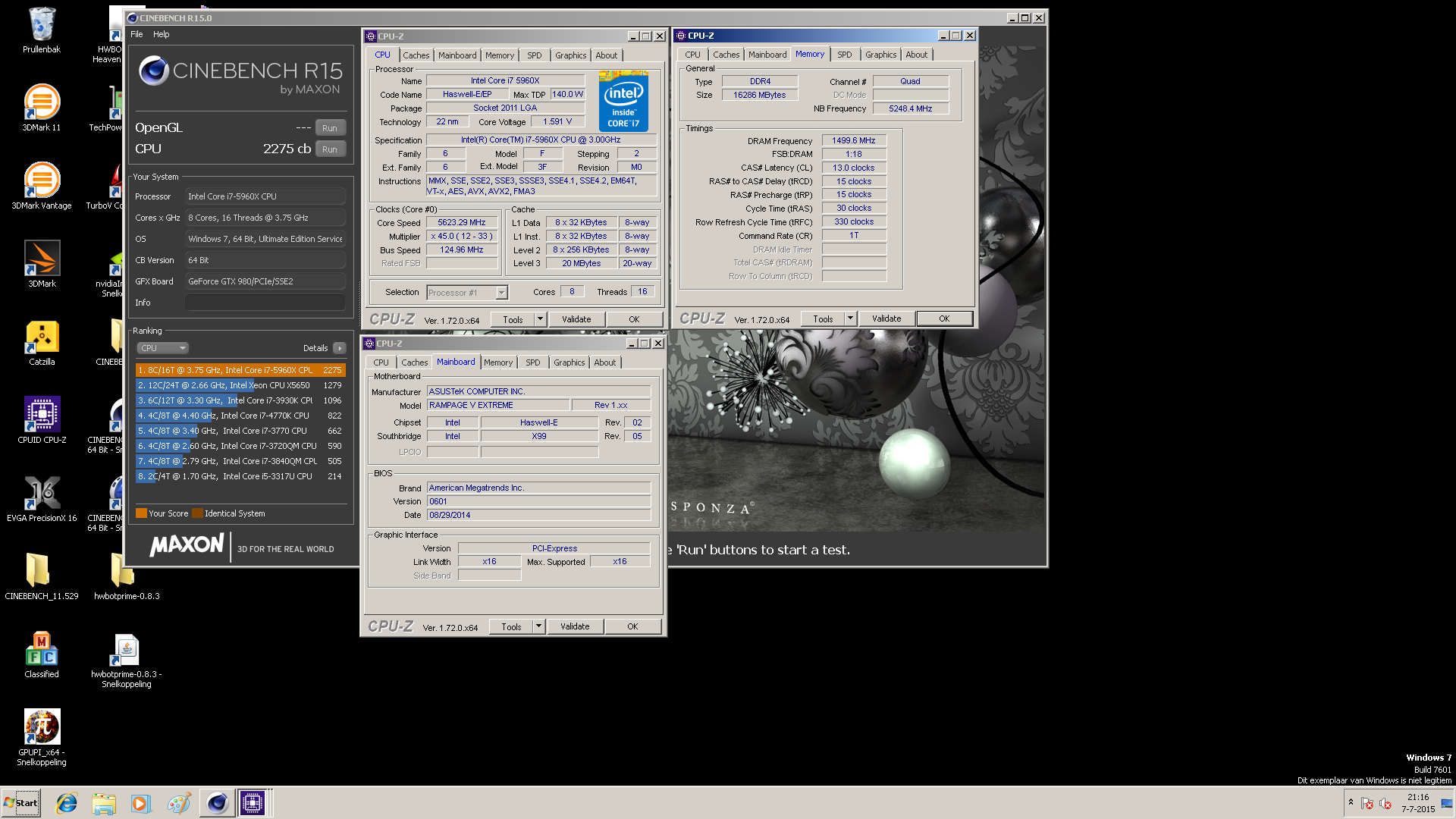This screenshot has height=819, width=1456.
Task: Open the CINEBENCH_11.529 folder
Action: 42,576
